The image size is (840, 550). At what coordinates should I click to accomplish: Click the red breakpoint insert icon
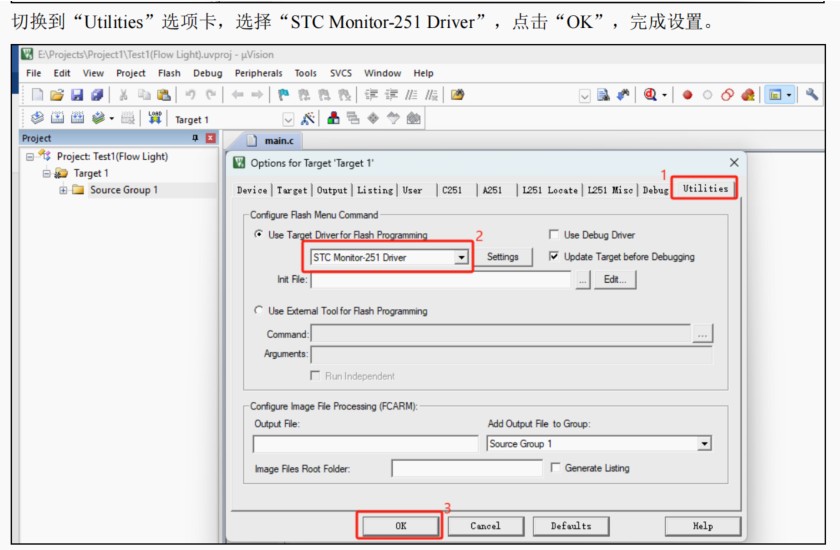[687, 95]
